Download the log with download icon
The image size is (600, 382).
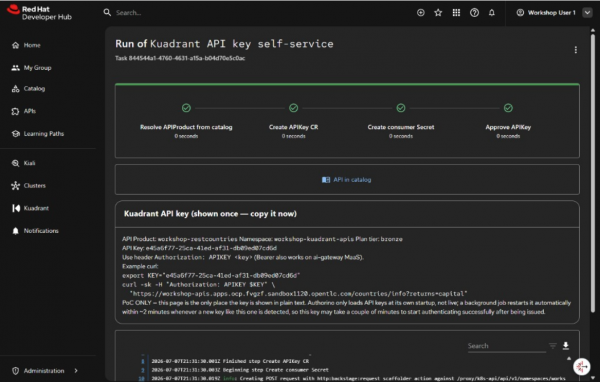click(566, 346)
